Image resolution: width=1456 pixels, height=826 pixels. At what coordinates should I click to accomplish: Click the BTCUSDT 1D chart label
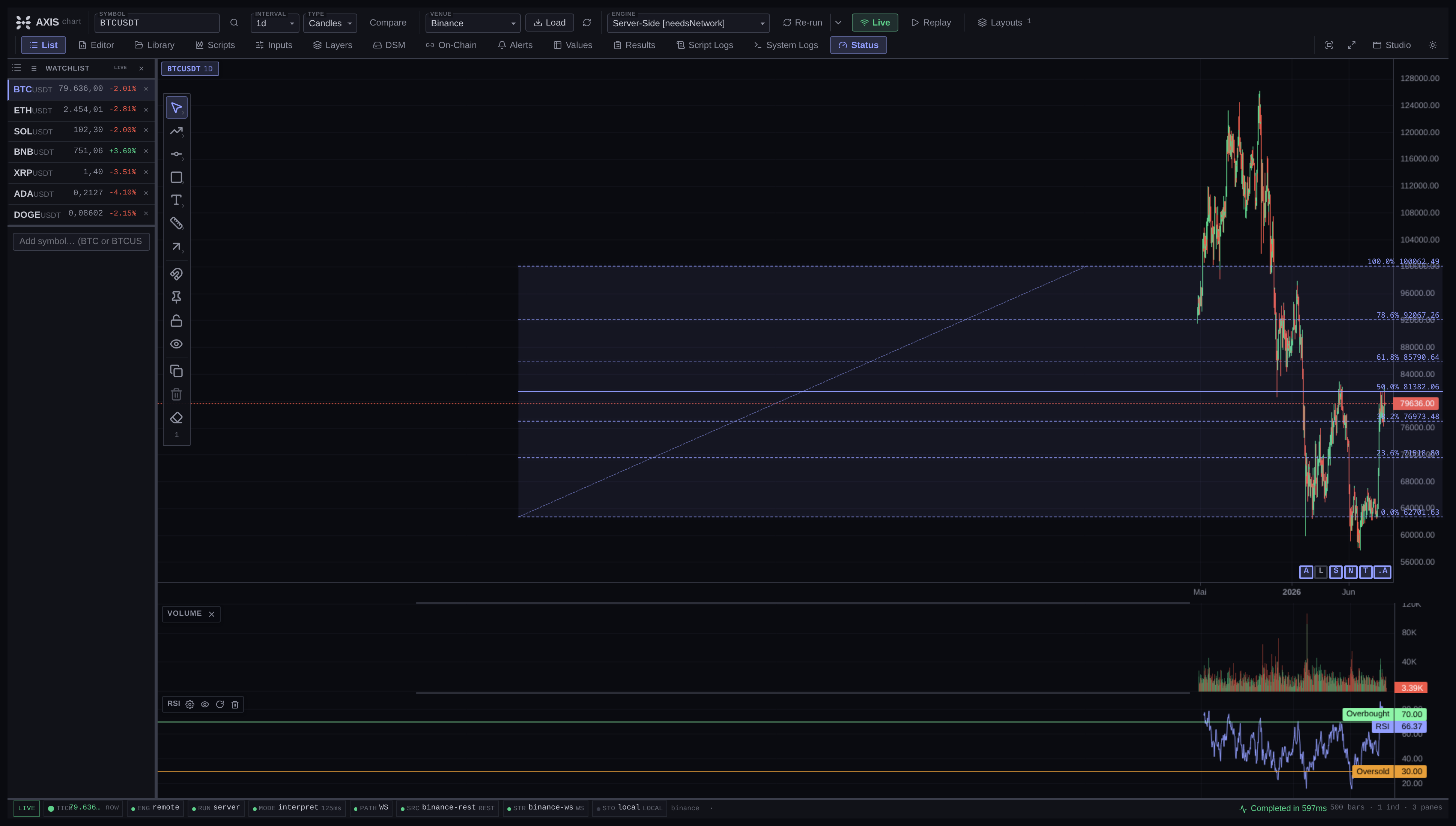[x=190, y=69]
